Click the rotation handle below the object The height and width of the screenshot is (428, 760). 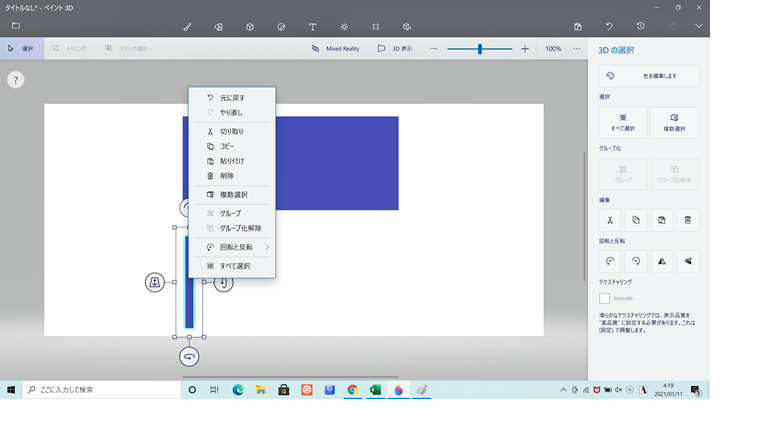click(189, 357)
